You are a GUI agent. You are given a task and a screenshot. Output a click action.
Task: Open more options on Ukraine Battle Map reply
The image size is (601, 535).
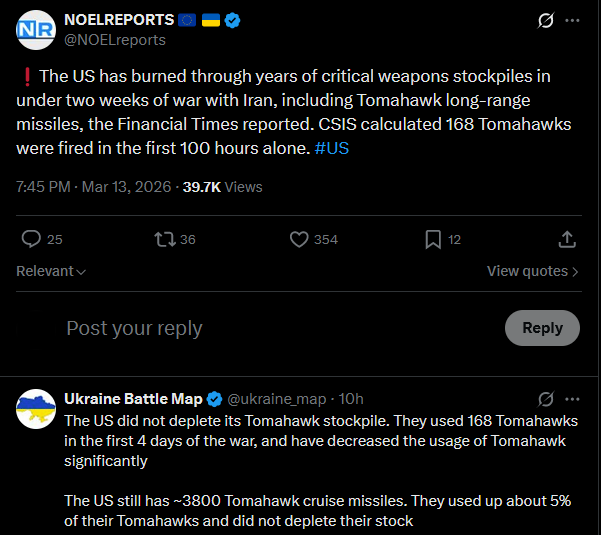[x=572, y=399]
